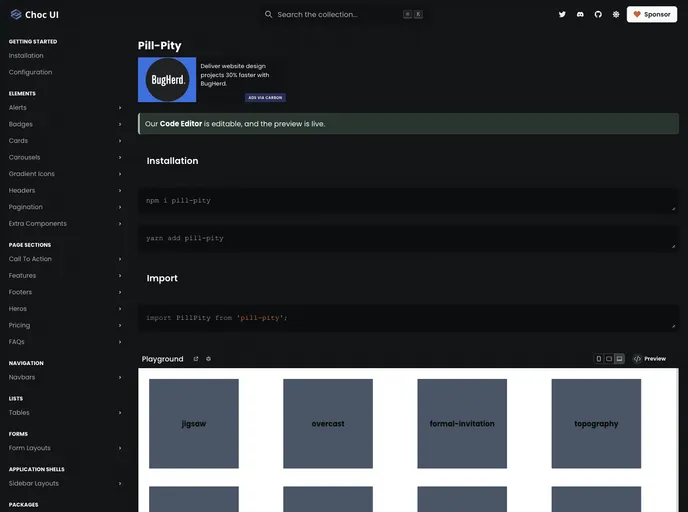Click the import PillPity code block
The image size is (688, 512).
[x=408, y=318]
